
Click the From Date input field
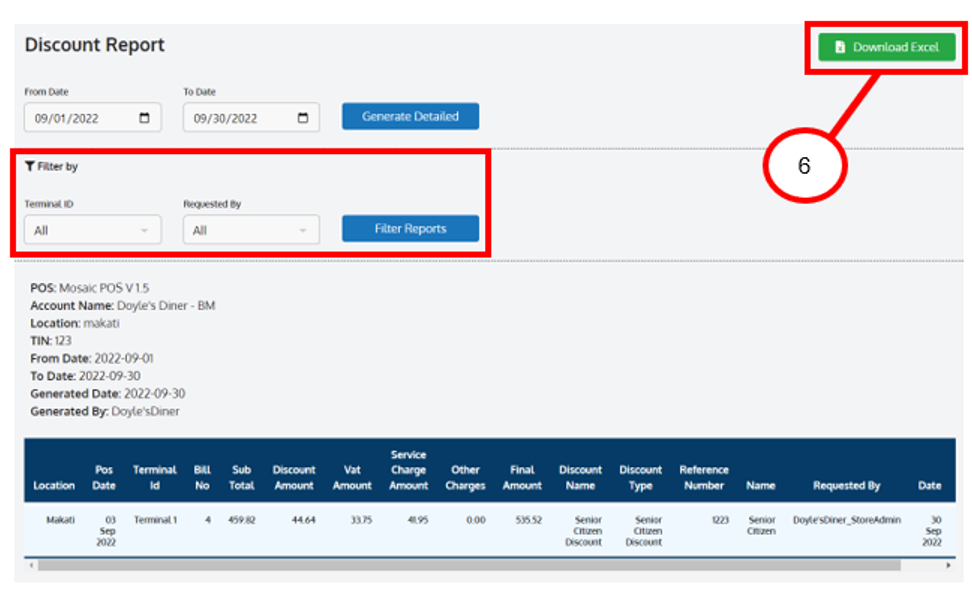80,118
